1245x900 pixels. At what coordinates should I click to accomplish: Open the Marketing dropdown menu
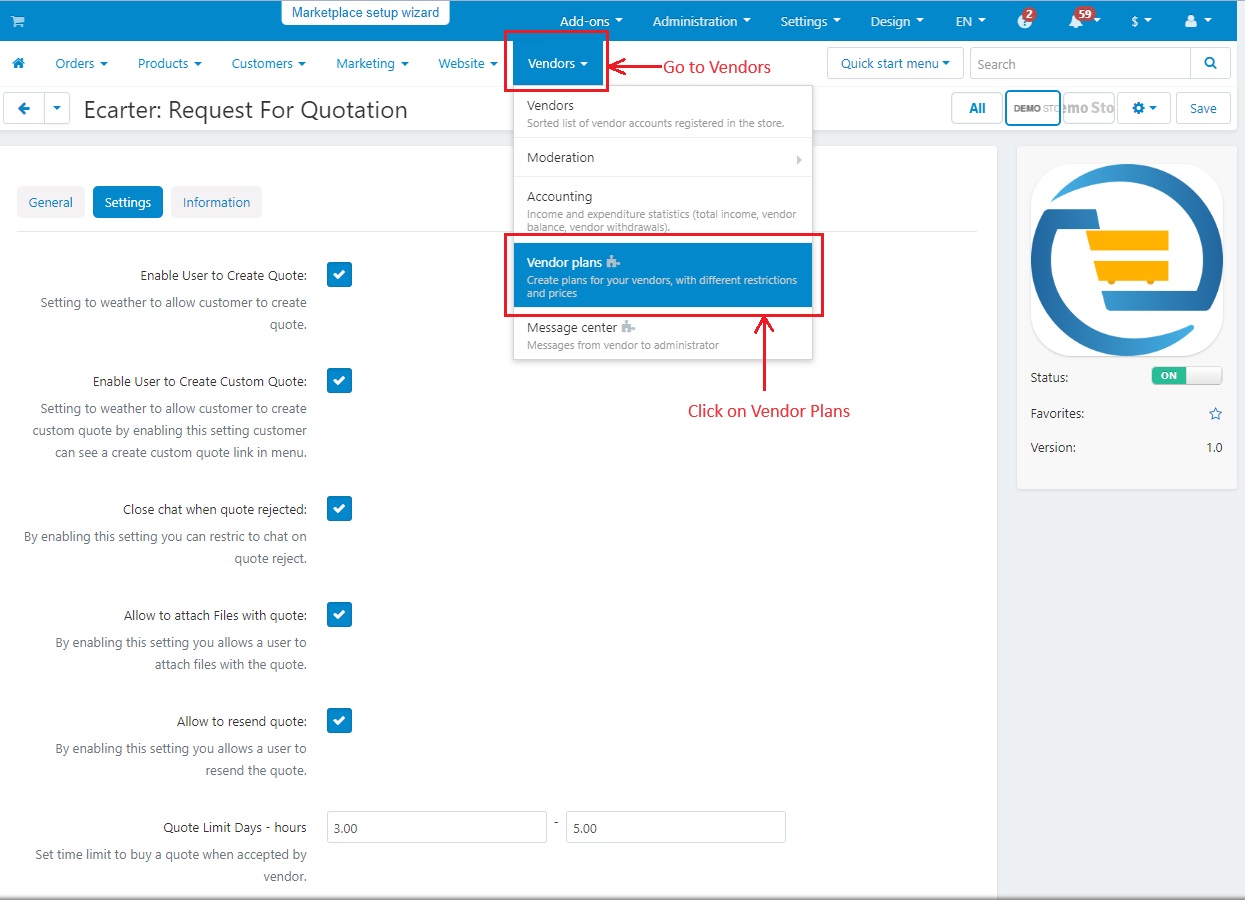pos(372,63)
